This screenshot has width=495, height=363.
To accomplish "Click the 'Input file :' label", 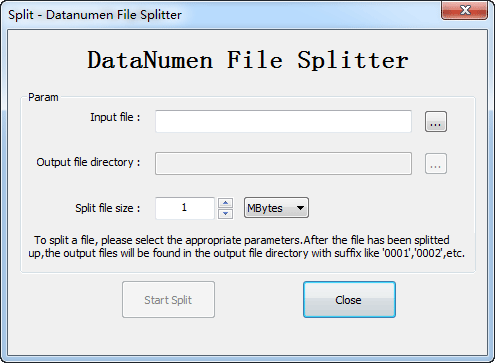I will pyautogui.click(x=115, y=117).
